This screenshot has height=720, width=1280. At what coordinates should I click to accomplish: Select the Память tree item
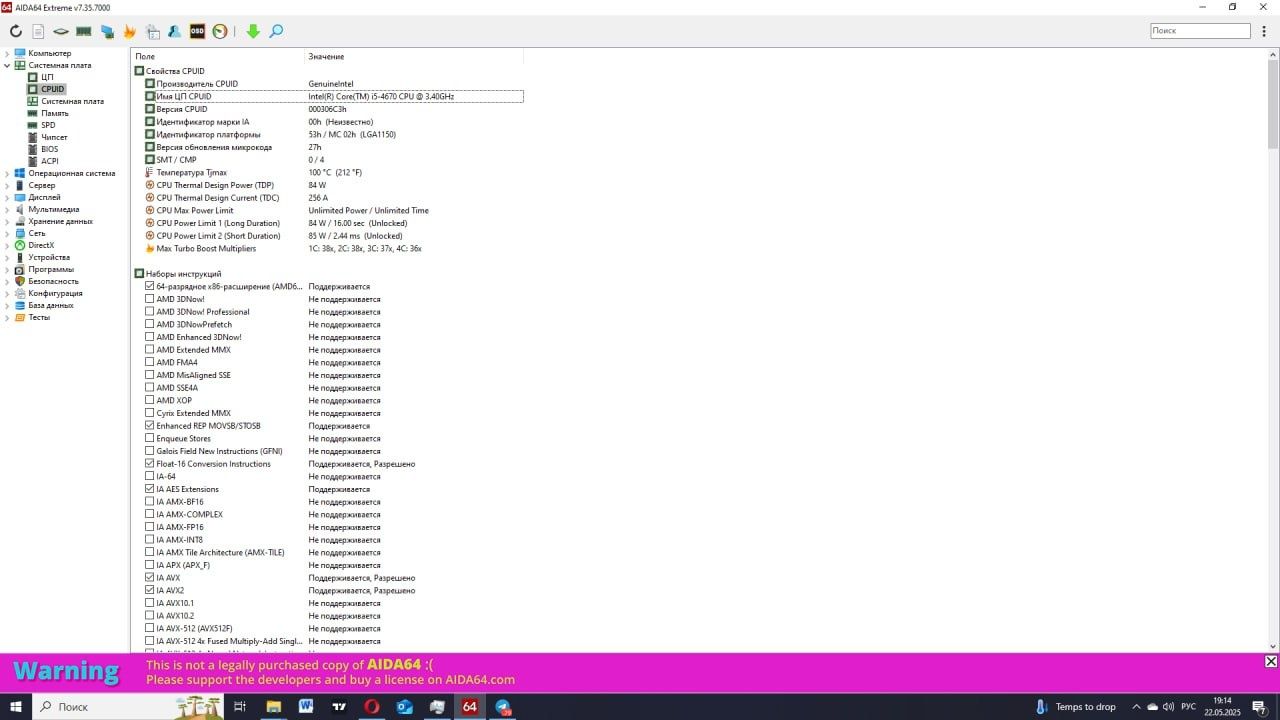point(55,113)
